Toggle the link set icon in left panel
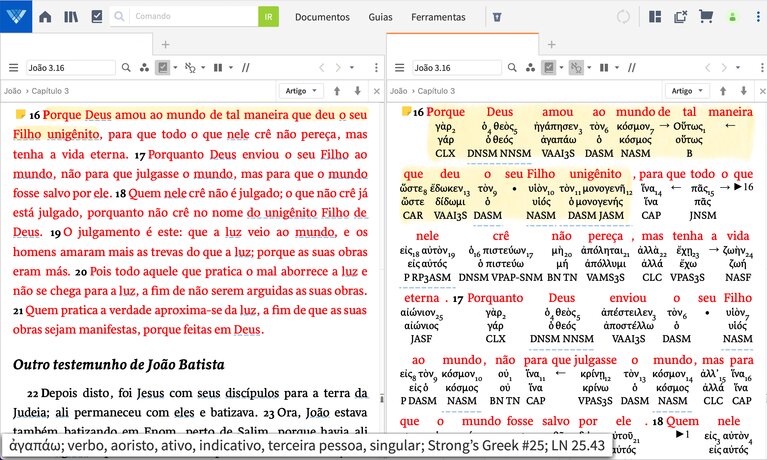 point(190,68)
